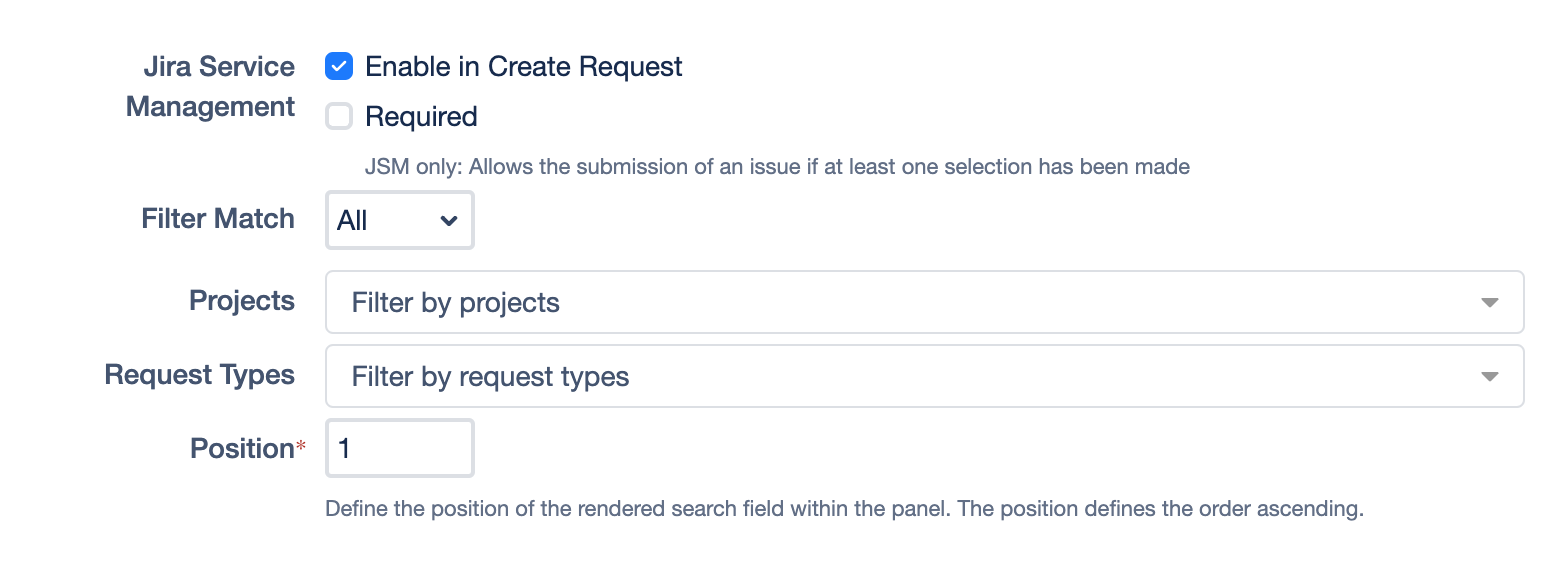The width and height of the screenshot is (1560, 568).
Task: Click the blue checkmark icon for Create Request
Action: click(340, 67)
